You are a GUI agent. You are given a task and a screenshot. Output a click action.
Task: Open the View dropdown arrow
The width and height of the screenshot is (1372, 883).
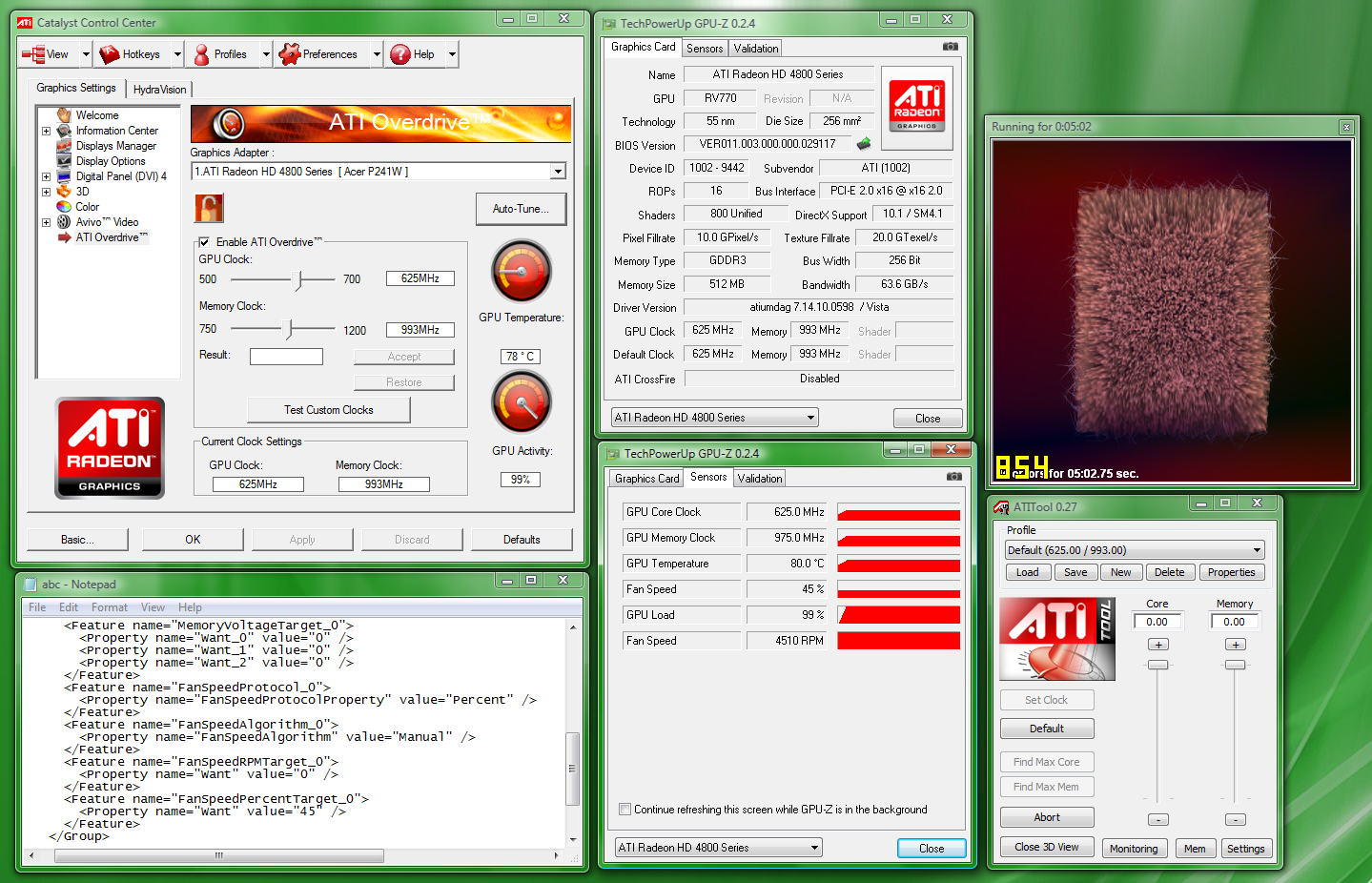[86, 54]
